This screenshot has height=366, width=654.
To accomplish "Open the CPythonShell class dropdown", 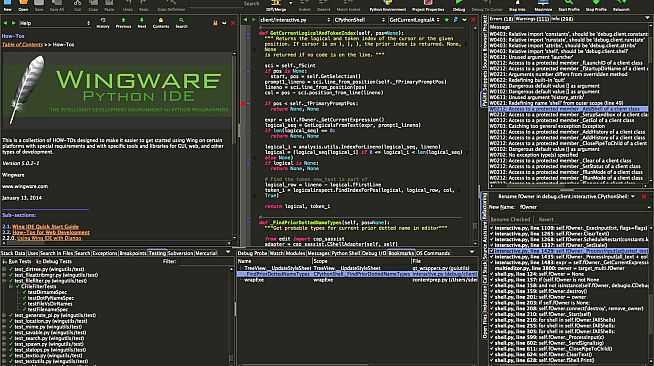I will tap(359, 20).
